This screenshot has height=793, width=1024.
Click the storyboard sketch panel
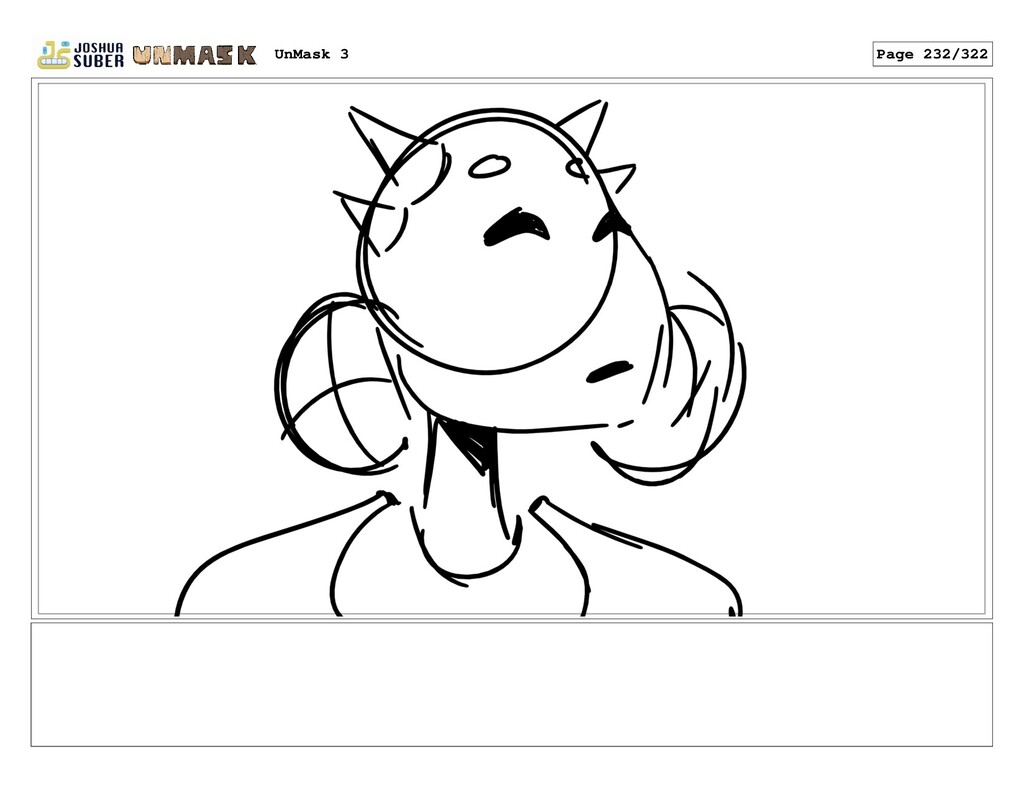pos(511,348)
